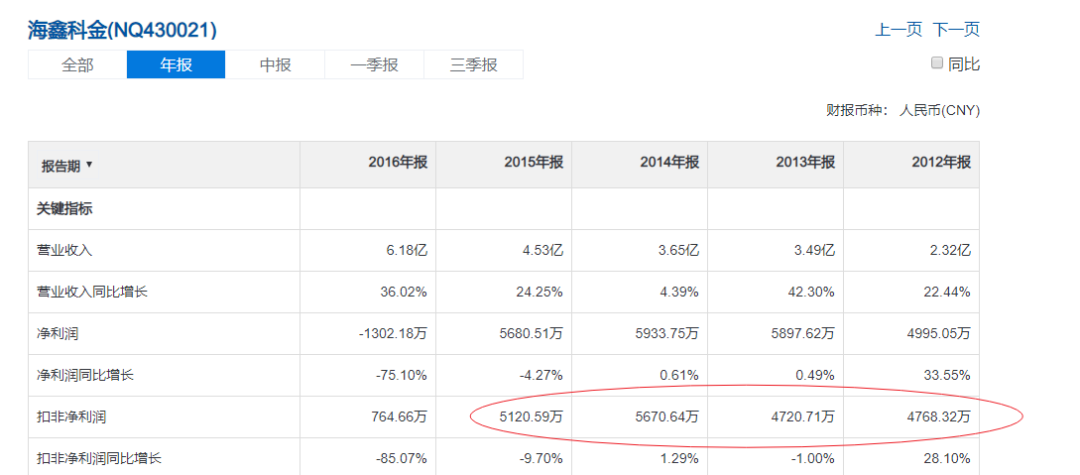
Task: Sort by the 报告期 dropdown arrow
Action: [89, 165]
